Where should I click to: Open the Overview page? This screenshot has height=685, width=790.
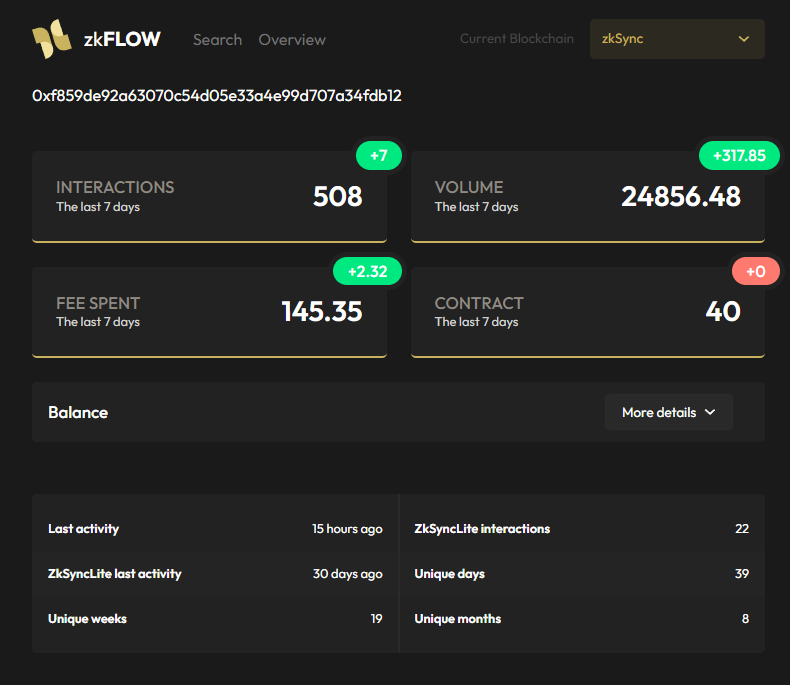[x=292, y=40]
